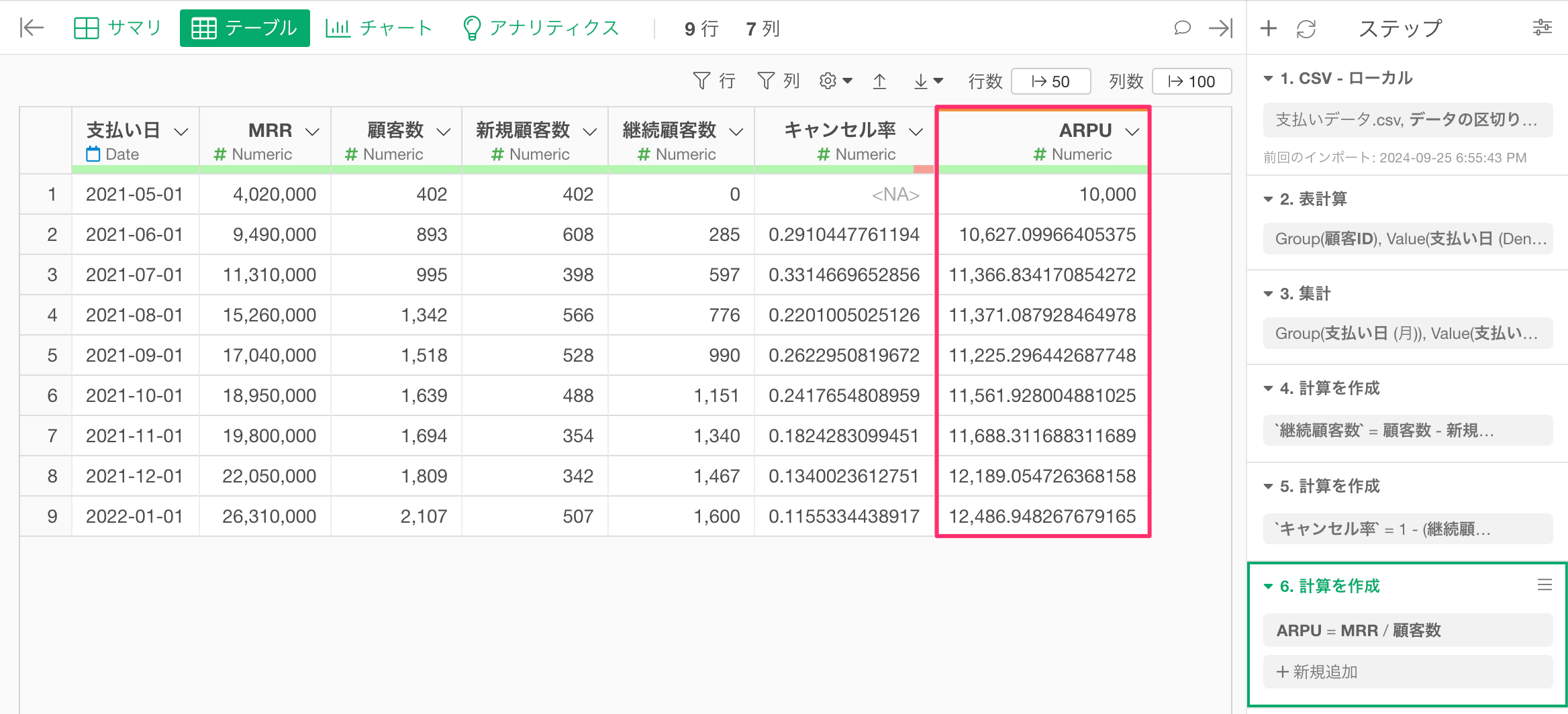Open the row filter 行
1568x714 pixels.
tap(714, 81)
